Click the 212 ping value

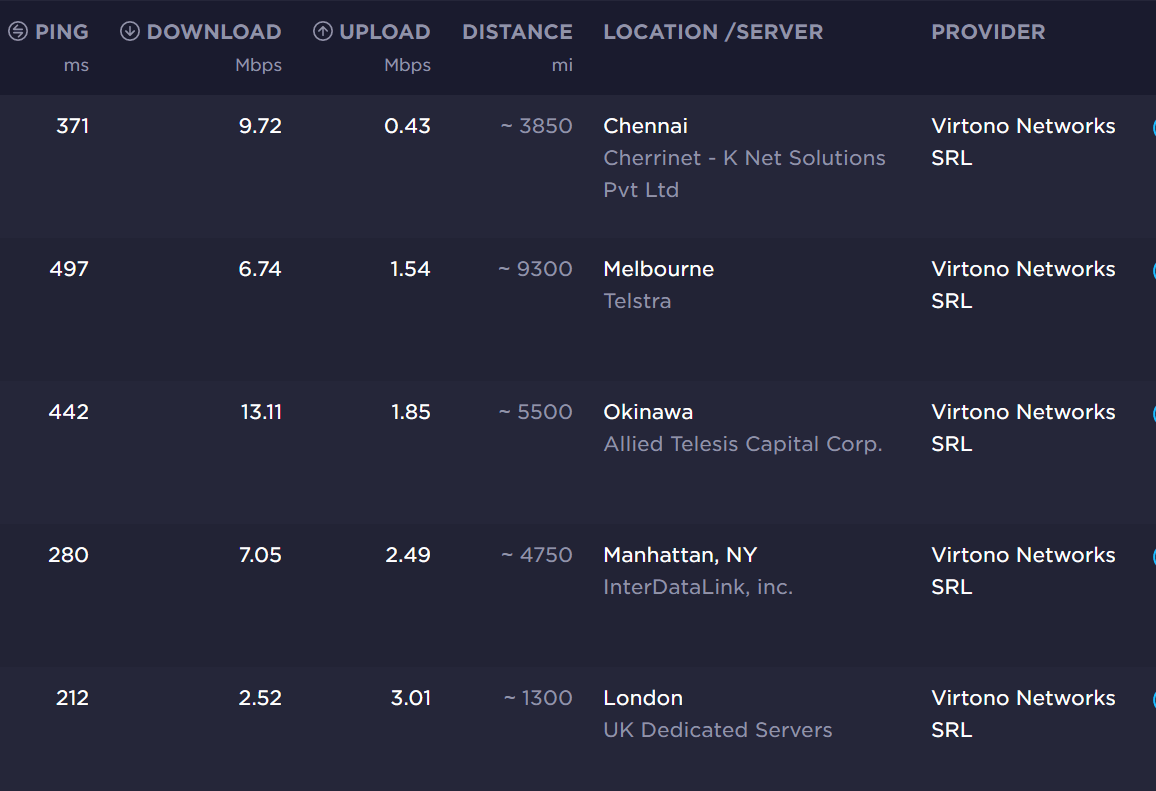72,698
